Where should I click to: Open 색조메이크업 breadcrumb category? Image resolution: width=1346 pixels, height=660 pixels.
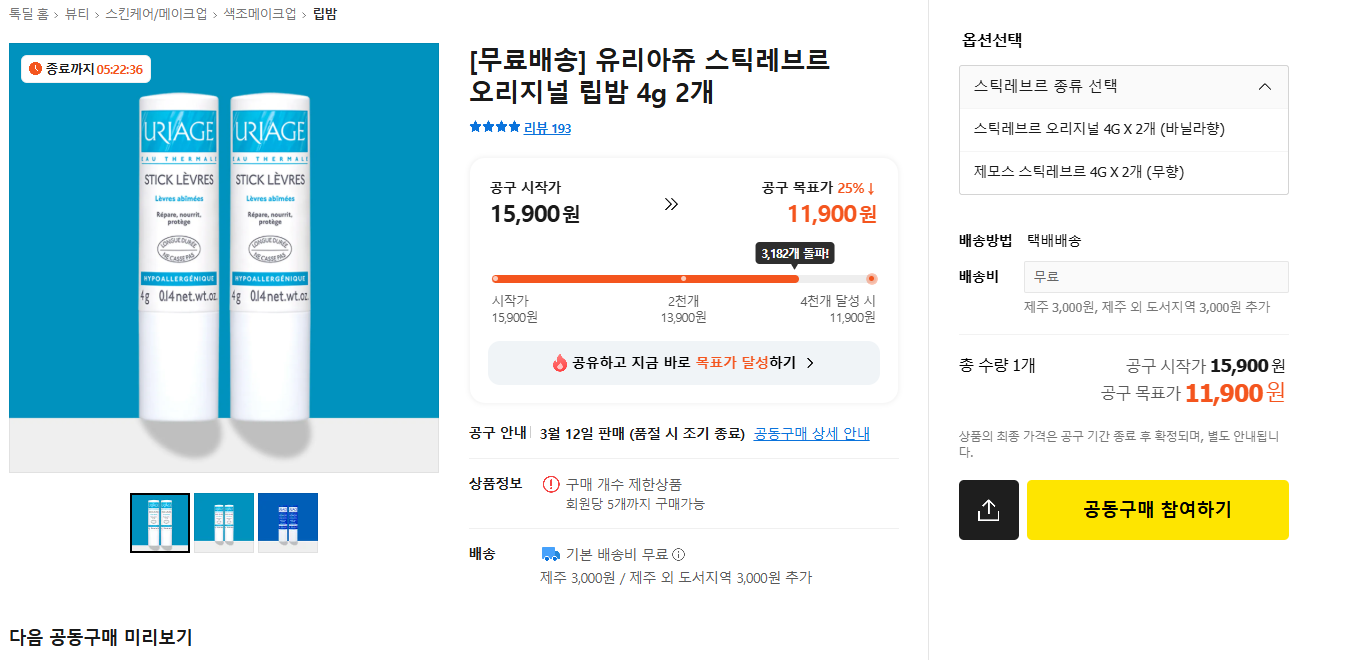[259, 14]
